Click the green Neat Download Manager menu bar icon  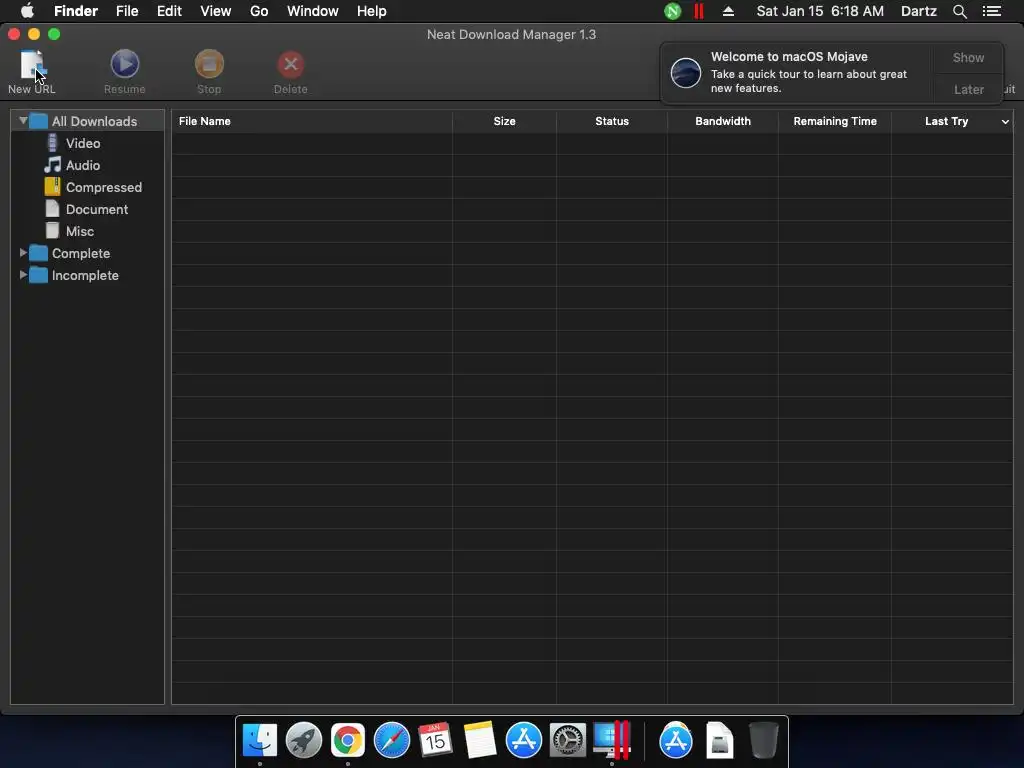(672, 11)
